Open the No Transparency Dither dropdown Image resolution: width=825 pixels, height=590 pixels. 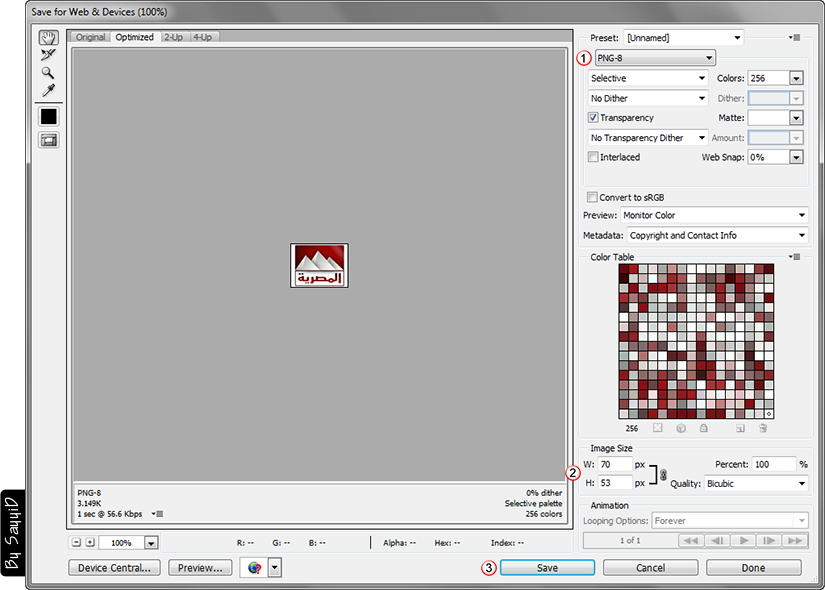(x=648, y=137)
